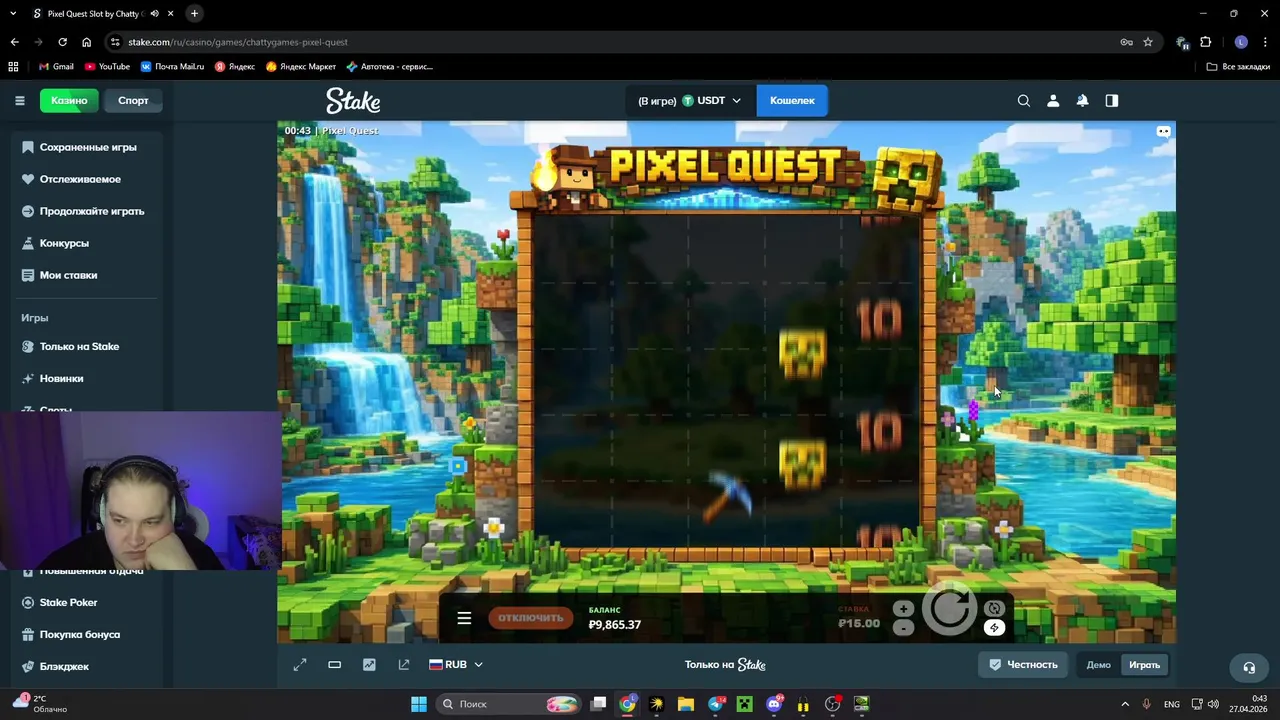1280x720 pixels.
Task: Open File Explorer from the taskbar
Action: pos(686,704)
